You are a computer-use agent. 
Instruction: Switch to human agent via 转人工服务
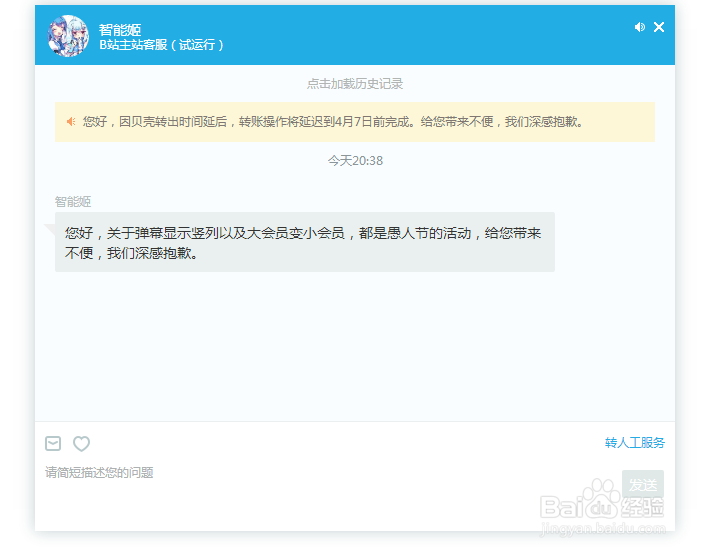[634, 443]
